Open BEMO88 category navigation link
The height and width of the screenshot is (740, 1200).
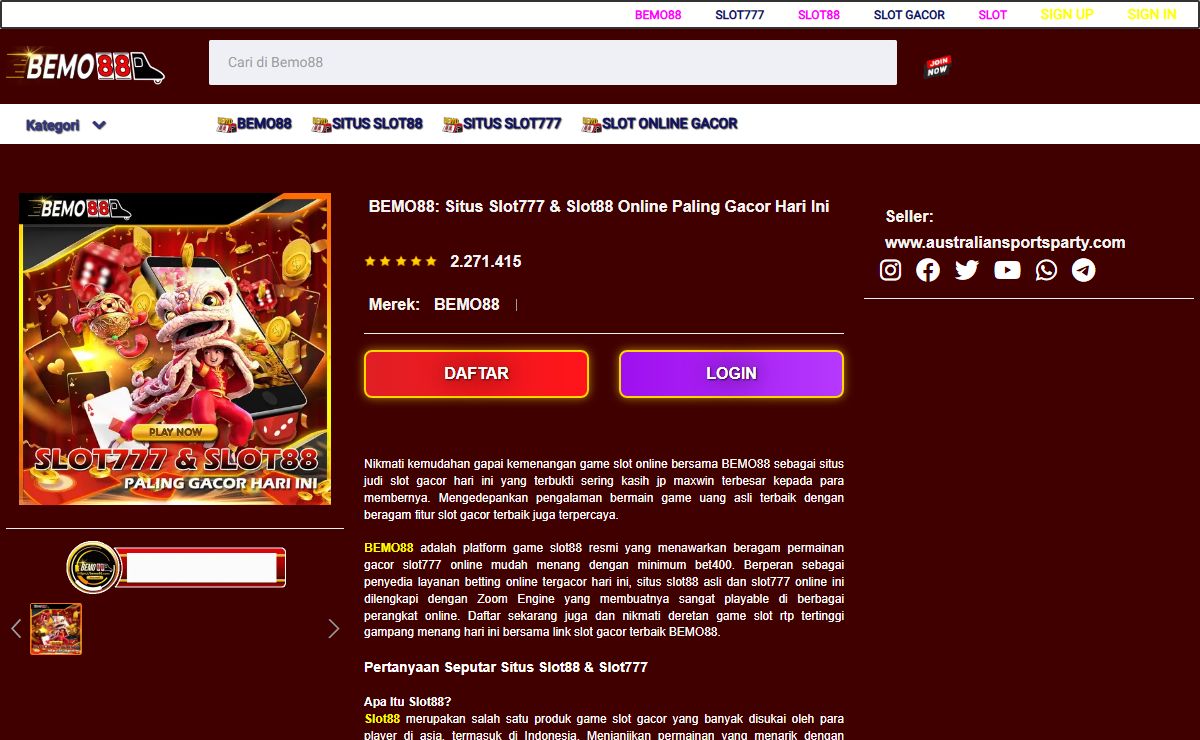click(x=254, y=124)
